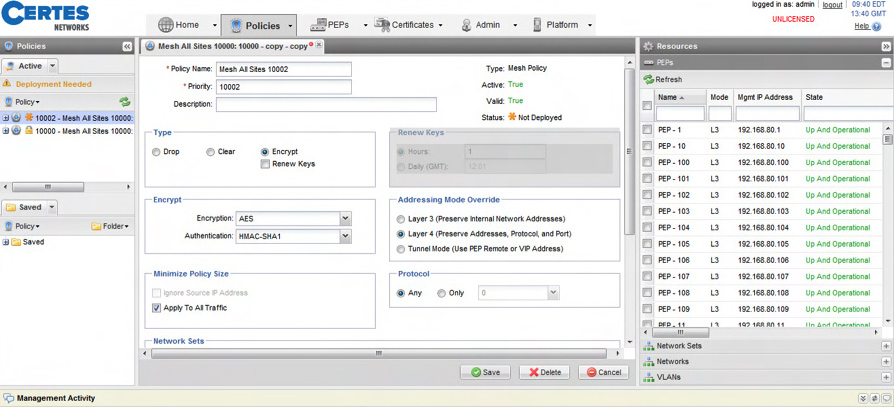This screenshot has width=894, height=407.
Task: Collapse the Policies panel with double-arrow icon
Action: (127, 47)
